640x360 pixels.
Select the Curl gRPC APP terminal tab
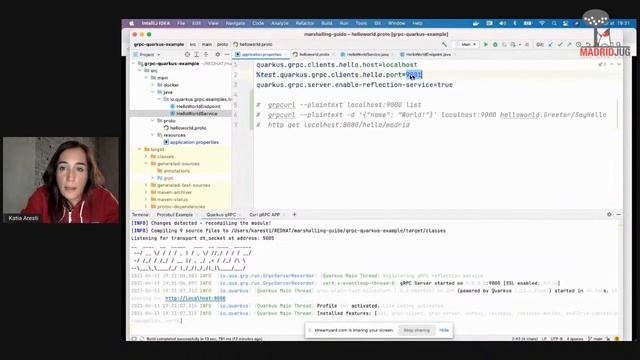[x=264, y=215]
